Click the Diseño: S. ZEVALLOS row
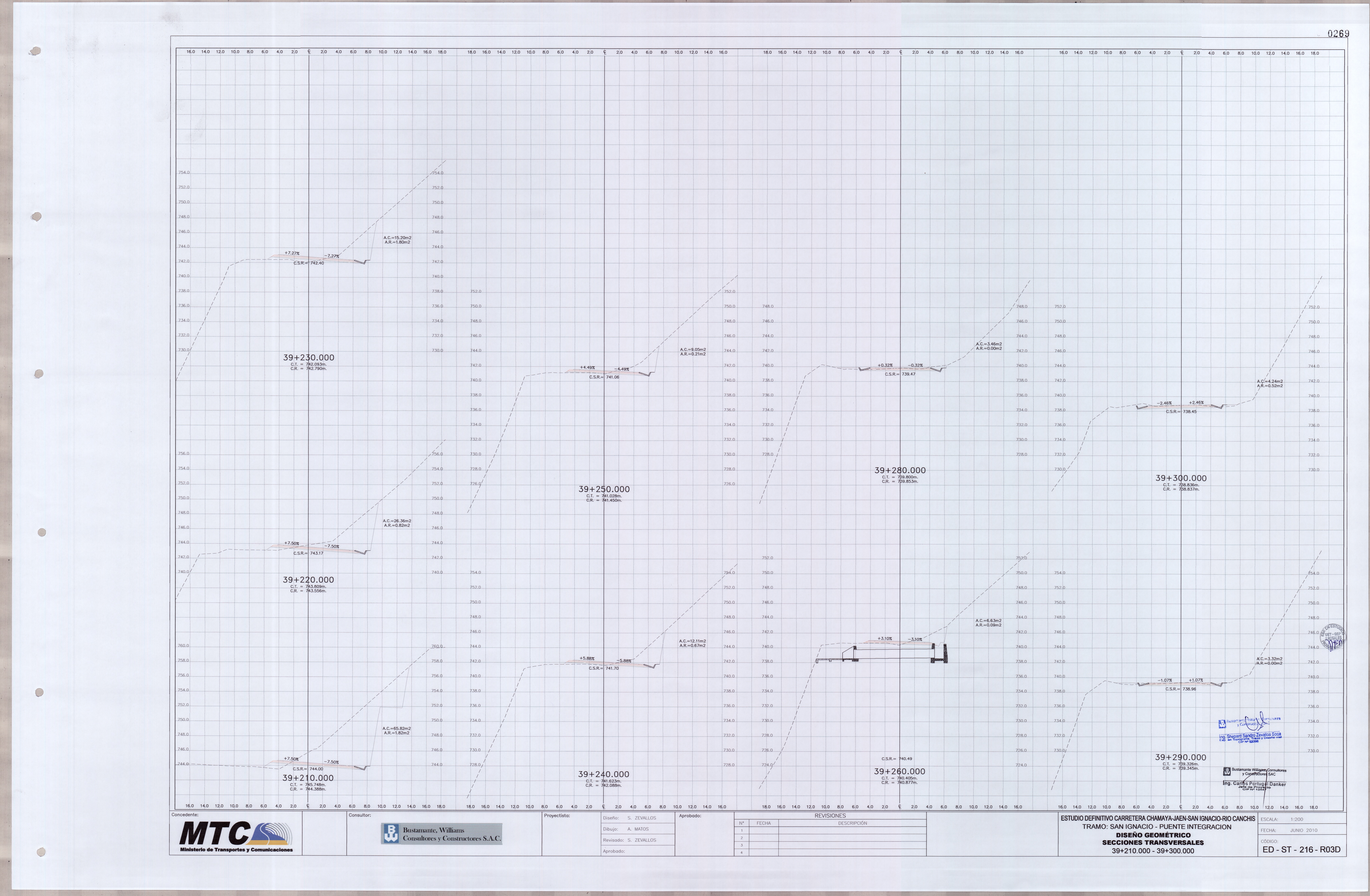Viewport: 1370px width, 896px height. coord(638,818)
